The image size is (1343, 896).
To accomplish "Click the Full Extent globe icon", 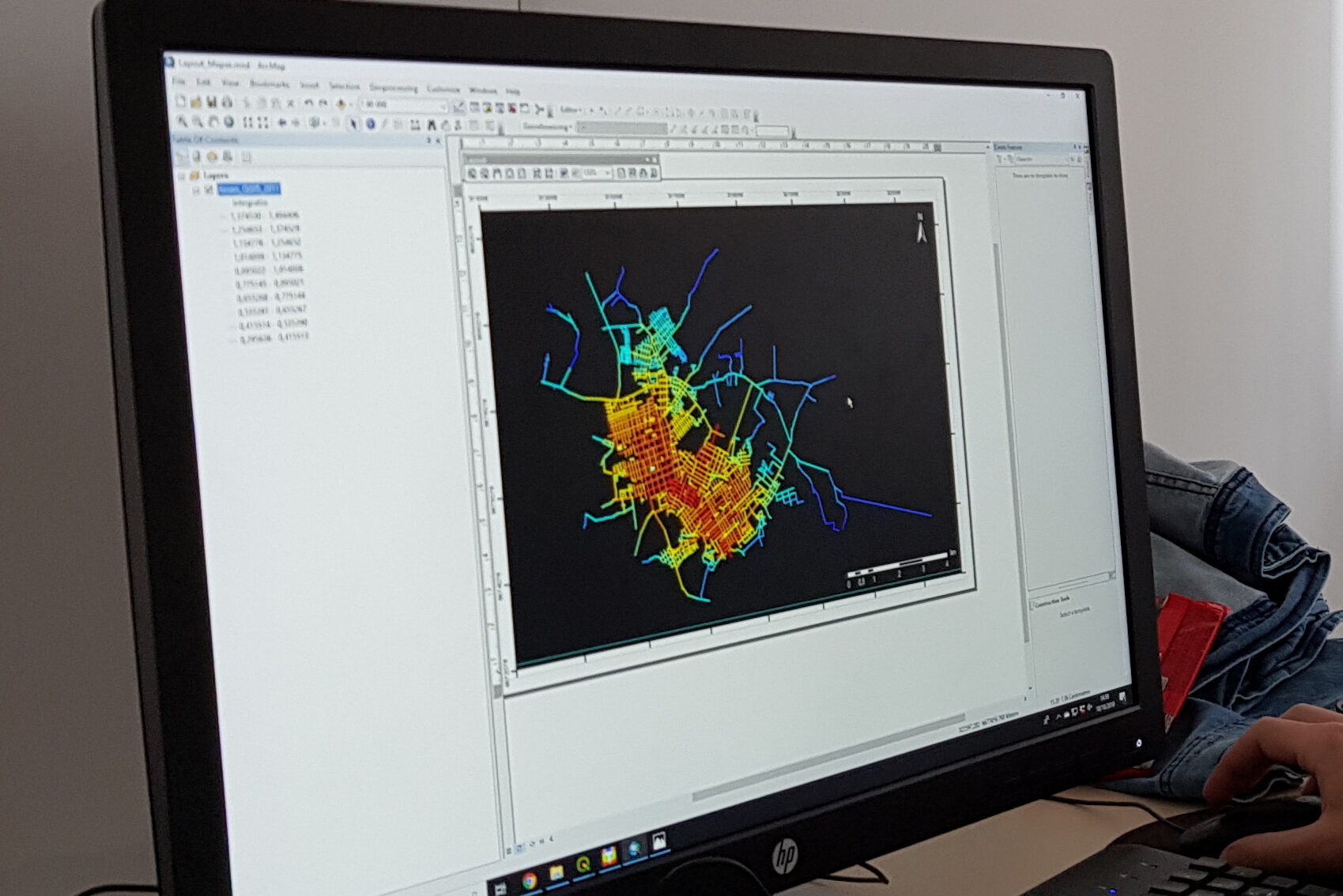I will click(x=229, y=122).
